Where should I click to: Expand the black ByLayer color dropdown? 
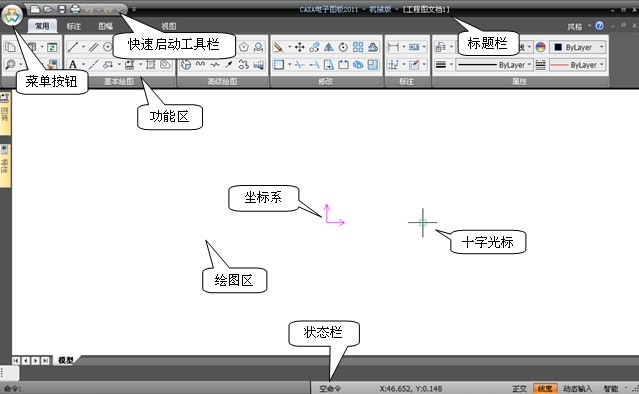577,47
